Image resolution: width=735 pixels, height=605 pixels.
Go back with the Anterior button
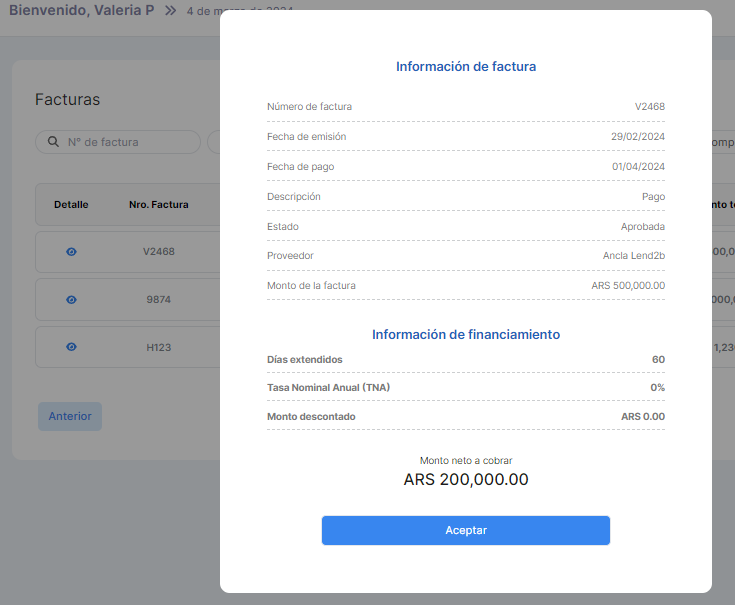click(70, 416)
